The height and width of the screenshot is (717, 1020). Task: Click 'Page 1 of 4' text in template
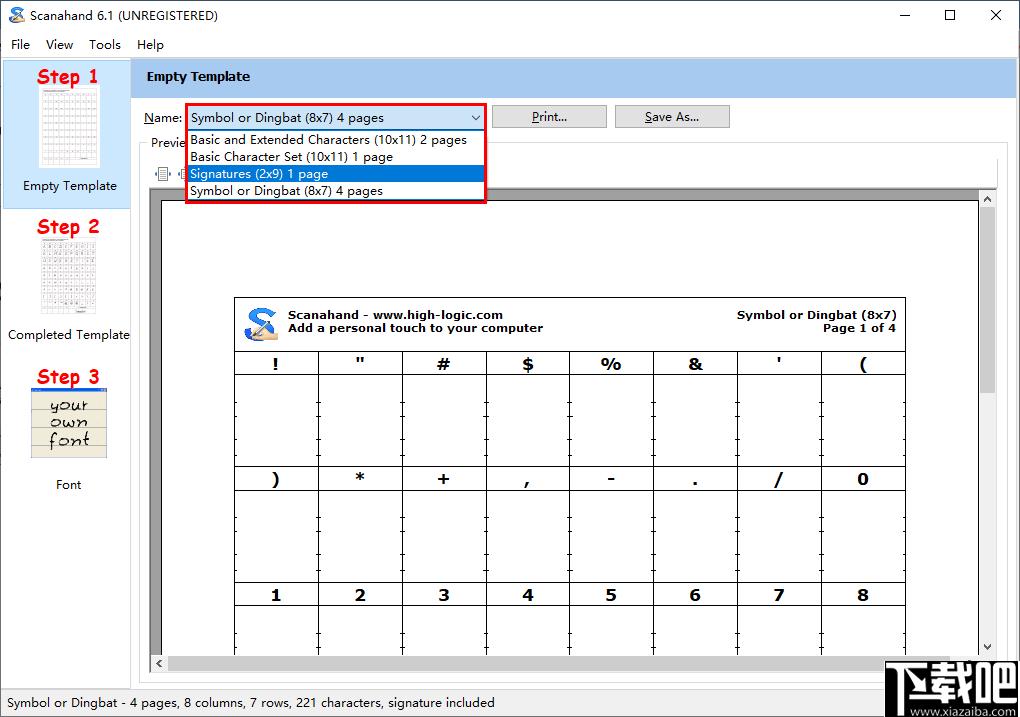point(859,328)
